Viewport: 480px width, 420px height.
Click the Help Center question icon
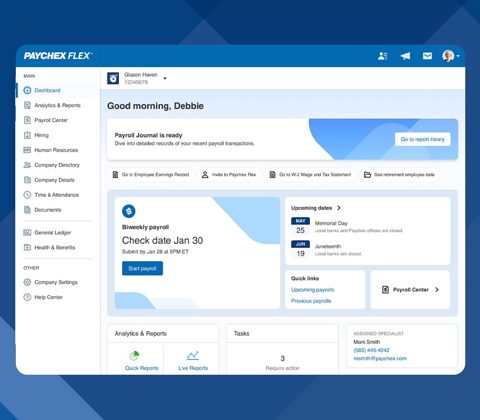[x=27, y=297]
